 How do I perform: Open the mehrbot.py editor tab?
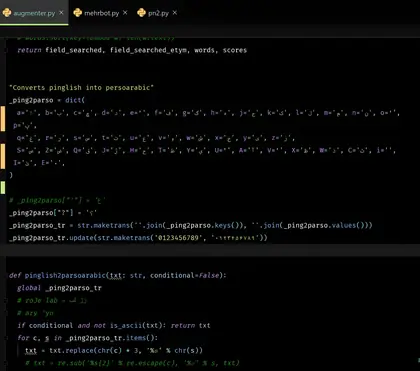[x=101, y=13]
